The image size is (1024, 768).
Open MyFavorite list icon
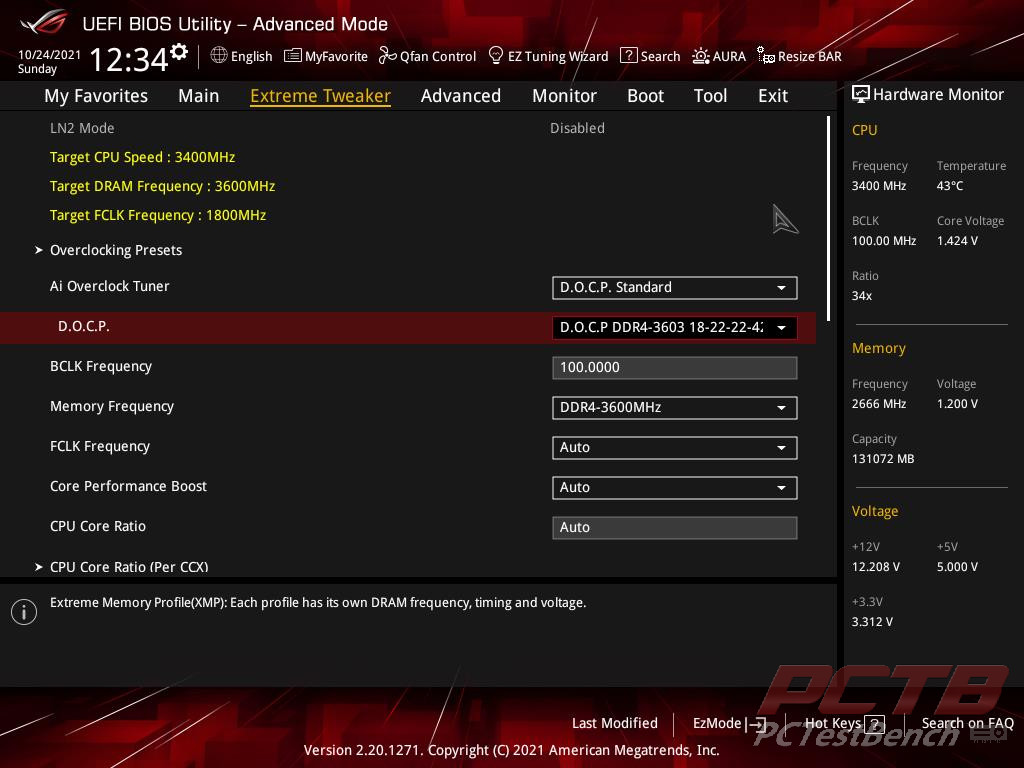(x=293, y=56)
